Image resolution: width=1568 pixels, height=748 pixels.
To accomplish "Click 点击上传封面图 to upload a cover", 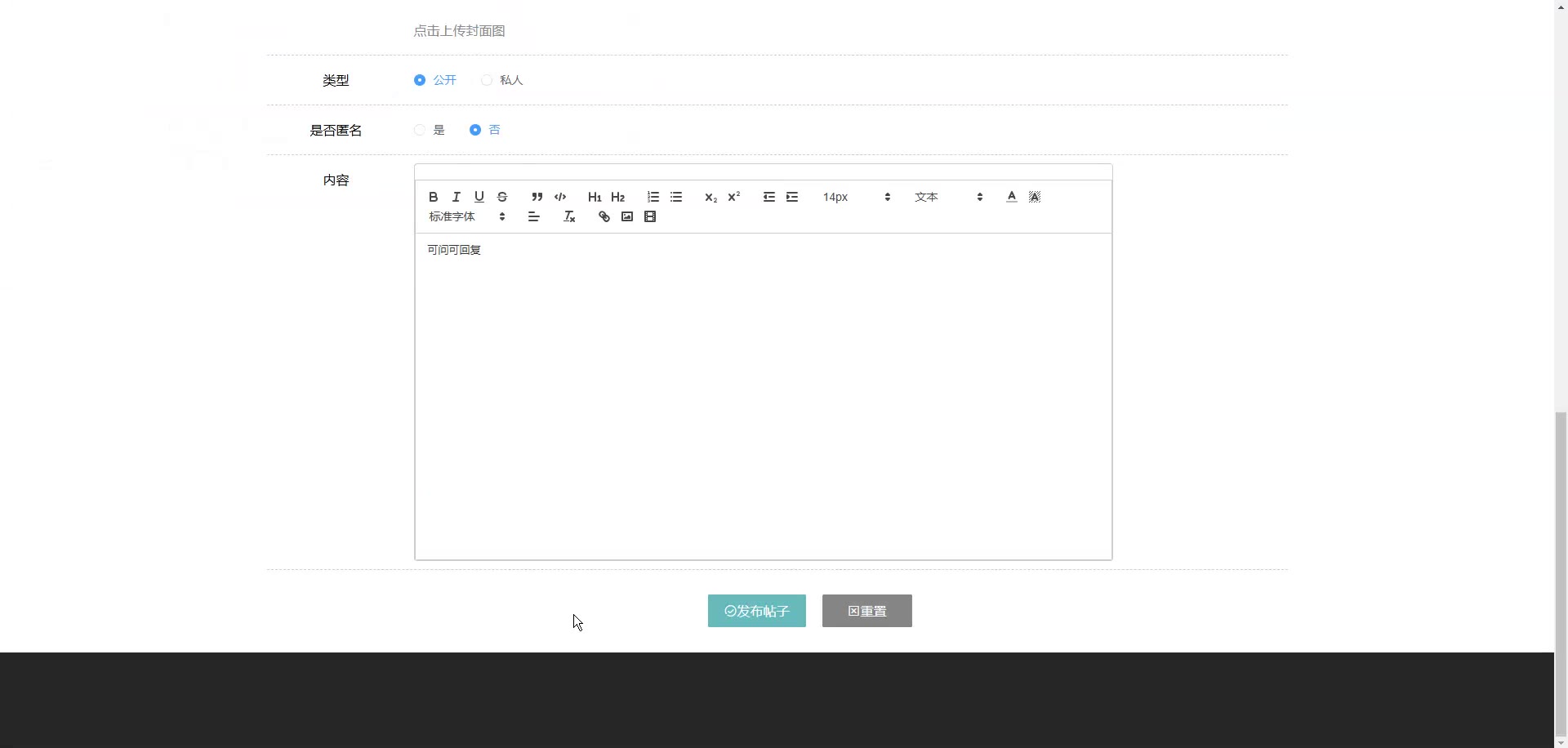I will click(459, 31).
